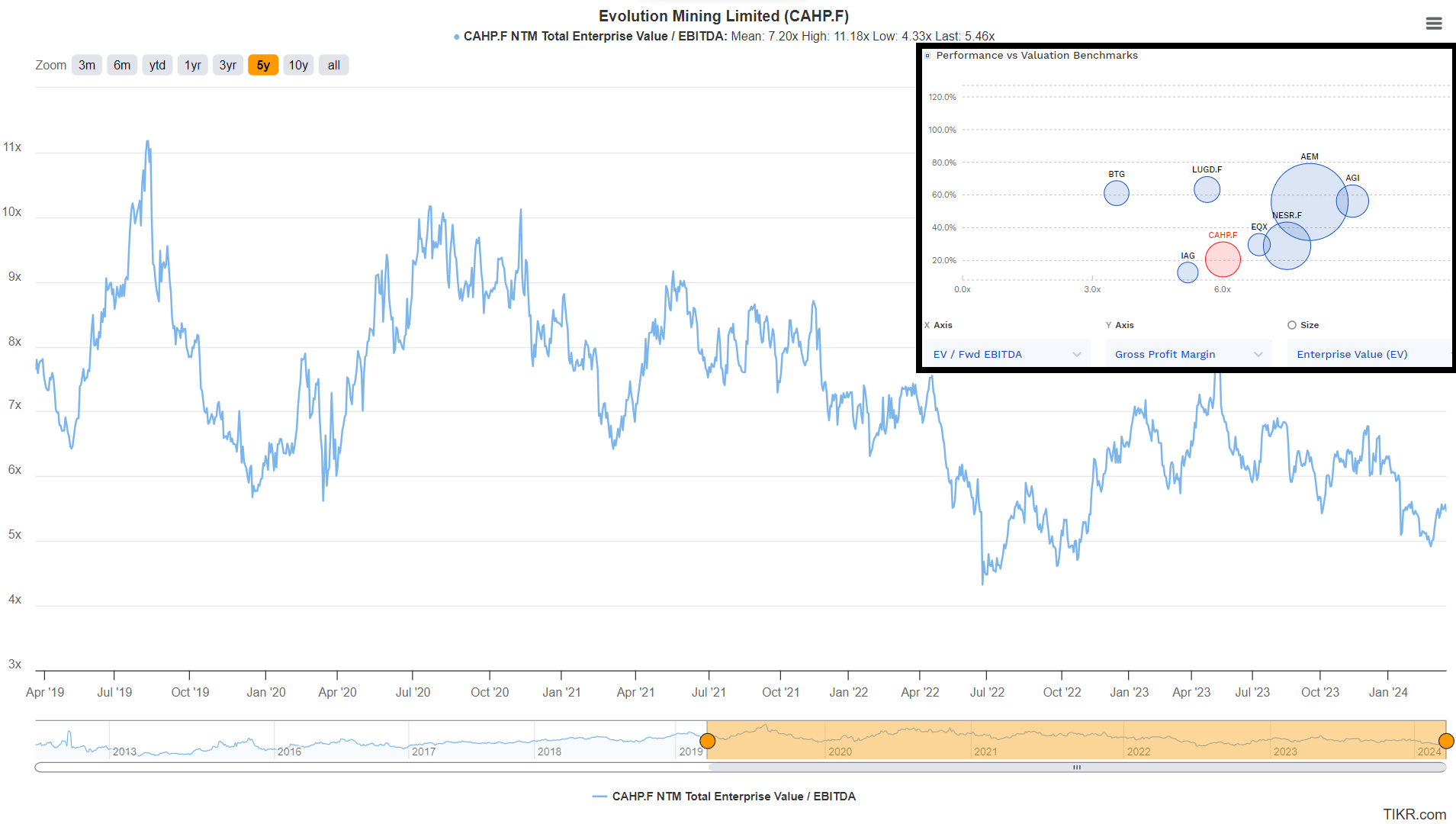The height and width of the screenshot is (824, 1456).
Task: Click the blue legend dot next to CAHP.F series
Action: pos(599,796)
